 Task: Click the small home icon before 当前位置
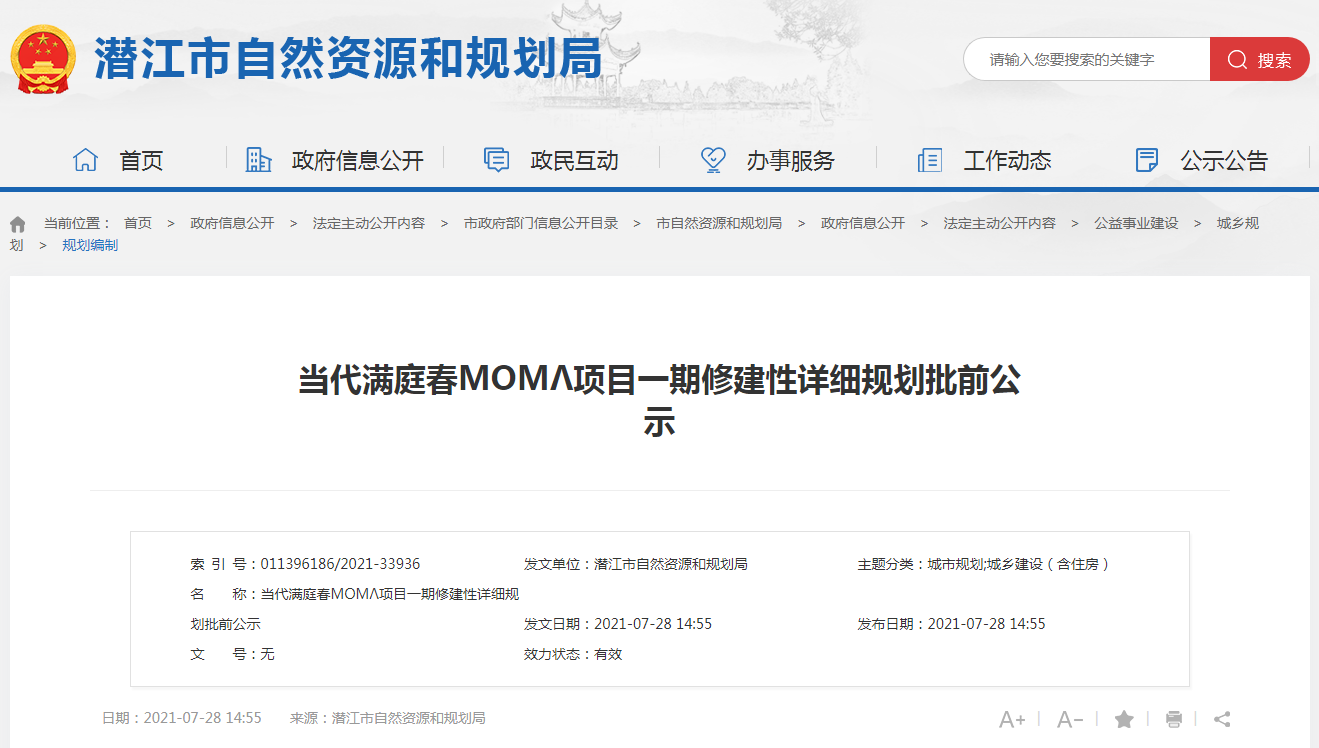click(18, 224)
